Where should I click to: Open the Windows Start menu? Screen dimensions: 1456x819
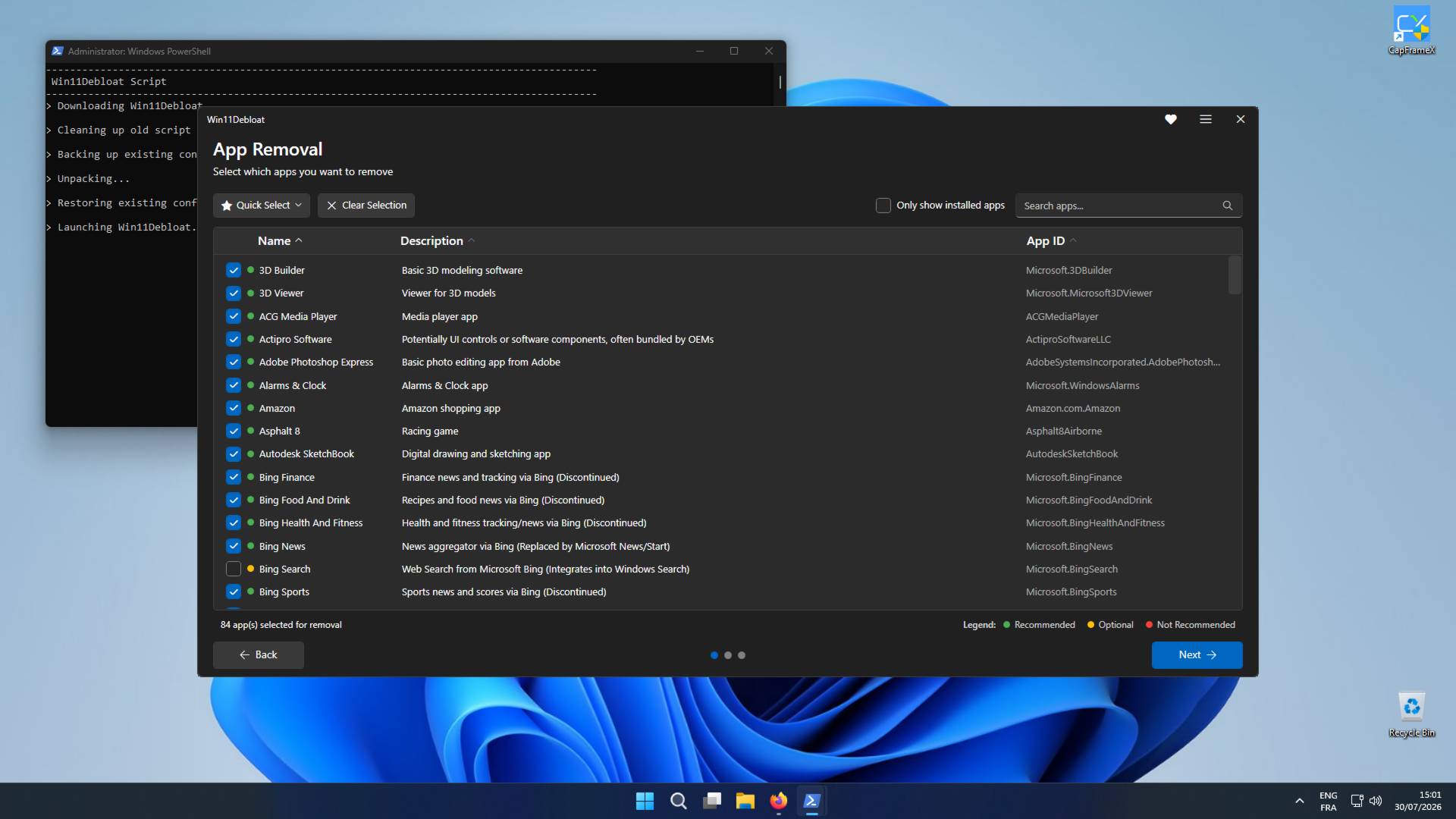tap(645, 801)
